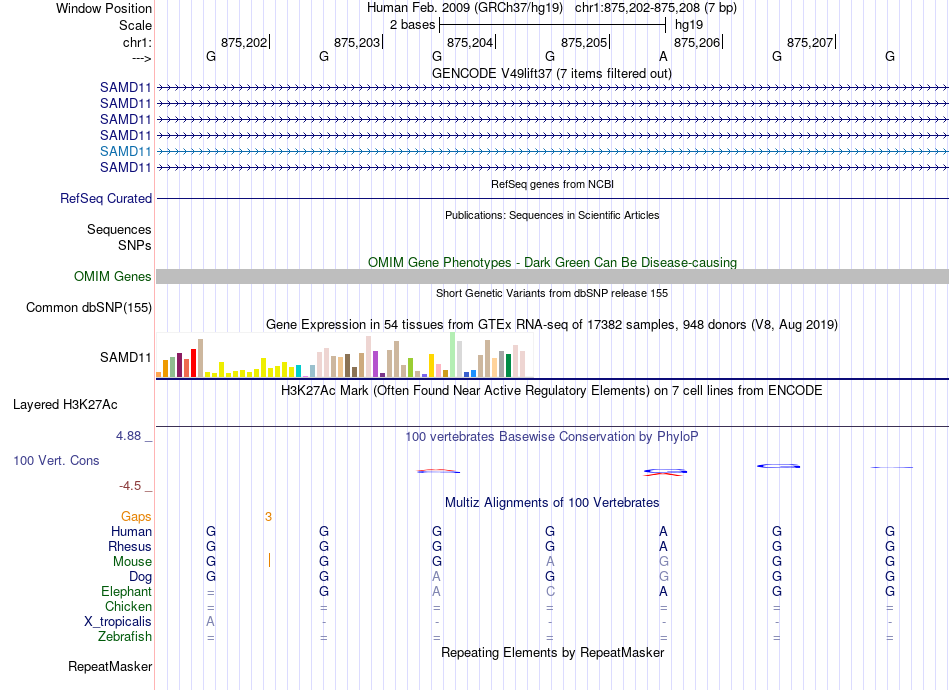Select the RefSeq Curated track label
Image resolution: width=950 pixels, height=690 pixels.
(106, 199)
